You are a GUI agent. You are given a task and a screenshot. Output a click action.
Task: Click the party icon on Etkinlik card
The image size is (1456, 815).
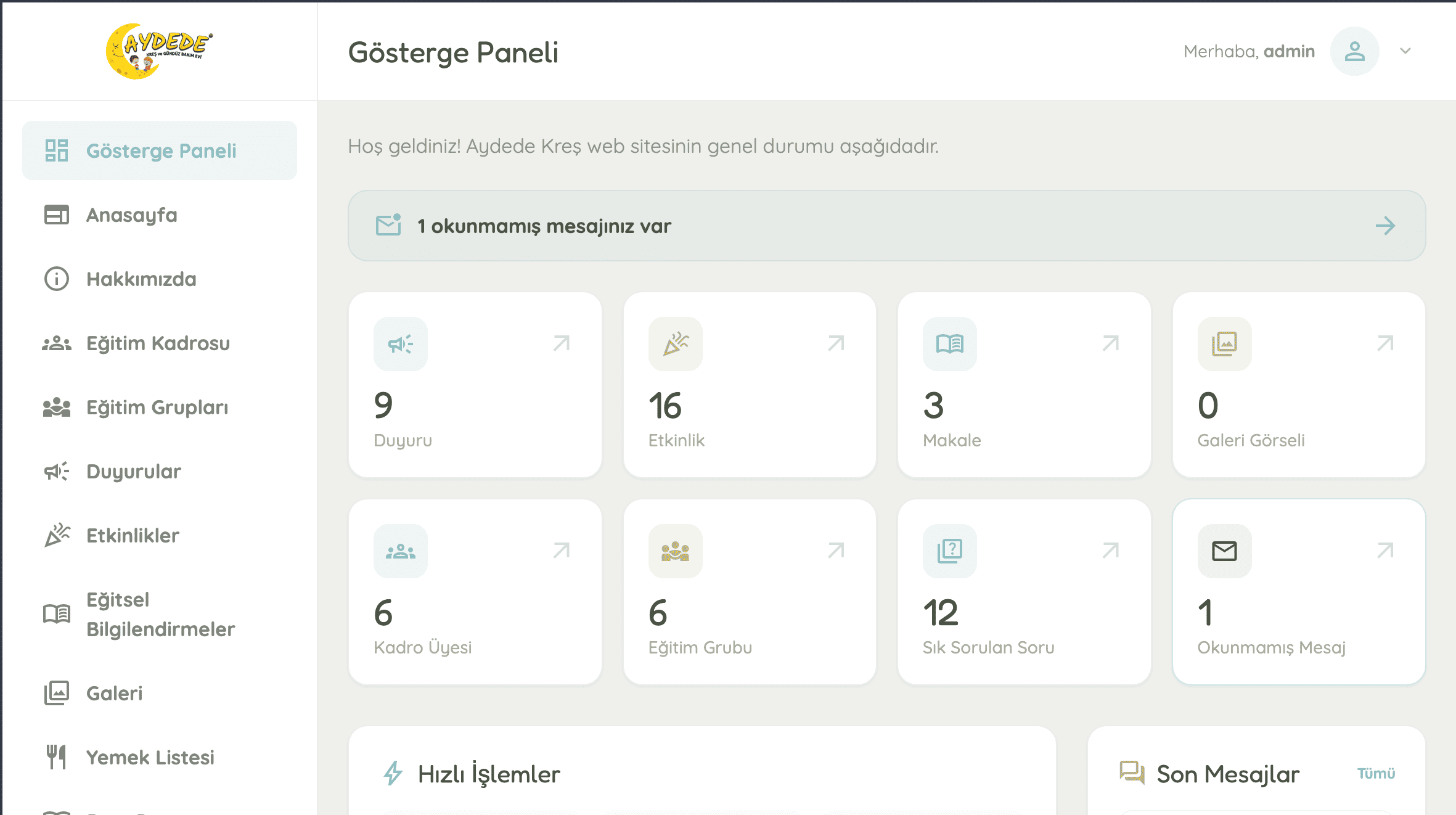[676, 344]
